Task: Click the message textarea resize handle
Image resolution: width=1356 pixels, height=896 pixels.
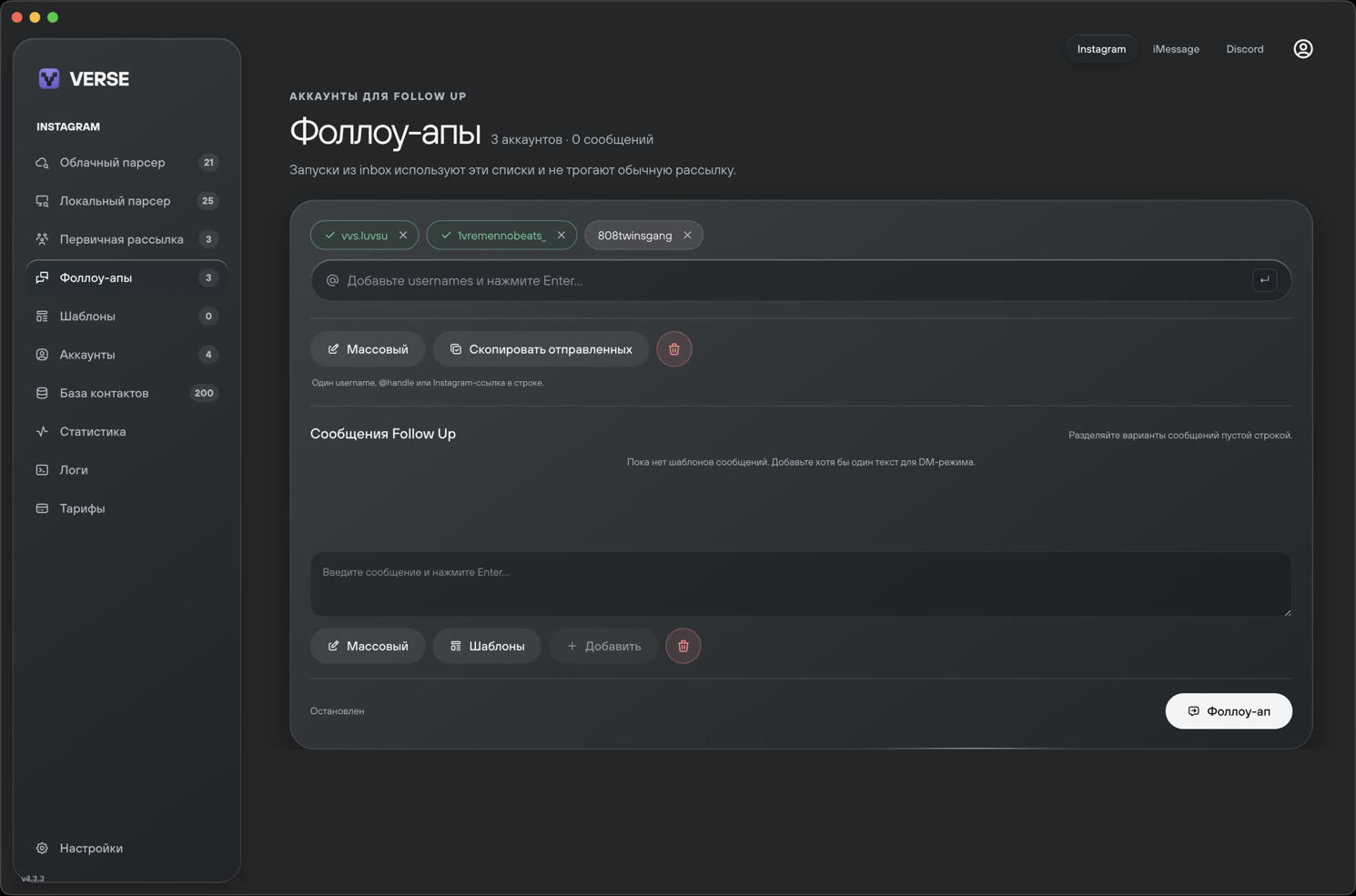Action: pyautogui.click(x=1287, y=612)
